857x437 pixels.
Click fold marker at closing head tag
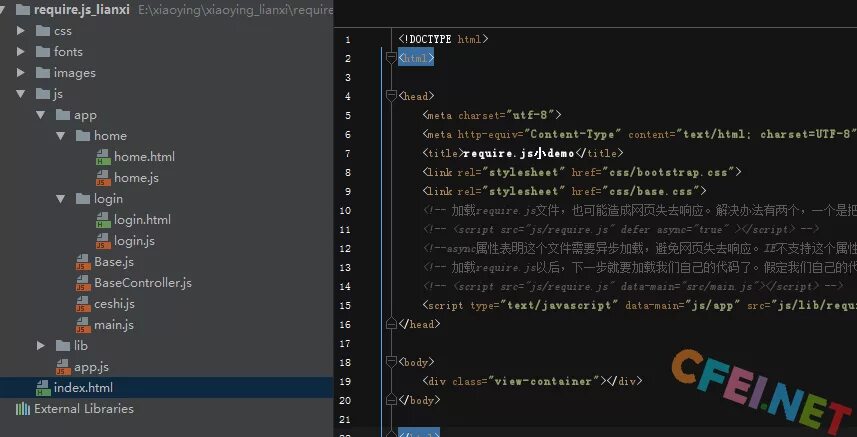(391, 323)
